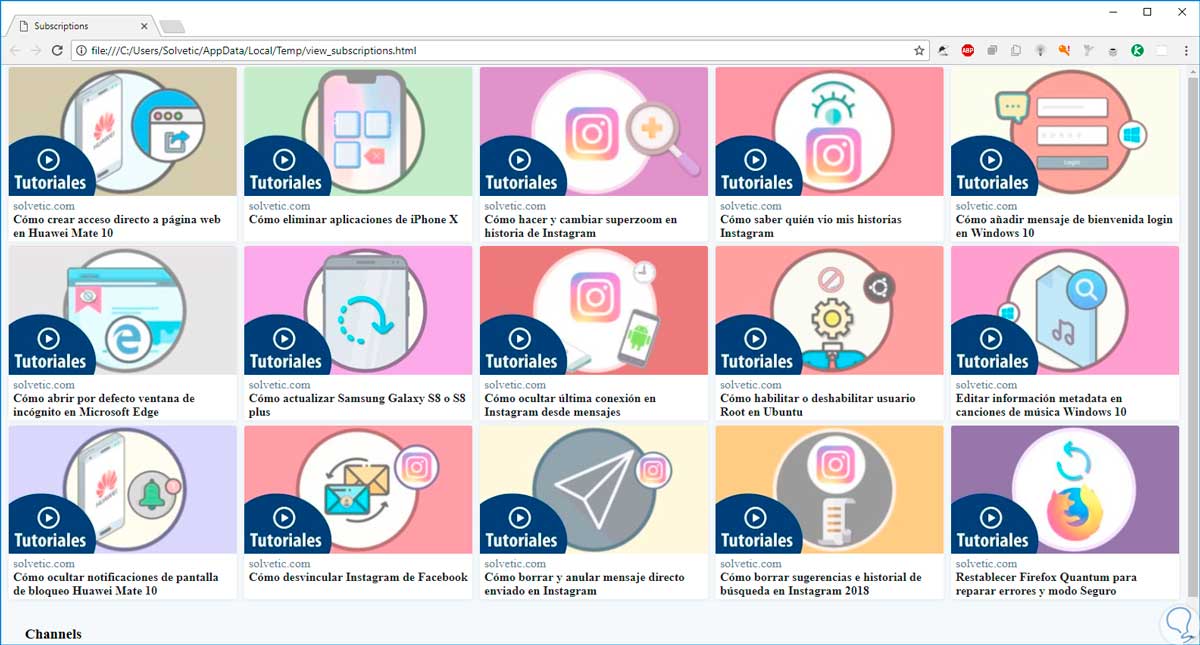The height and width of the screenshot is (645, 1200).
Task: Click the Channels heading
Action: coord(53,634)
